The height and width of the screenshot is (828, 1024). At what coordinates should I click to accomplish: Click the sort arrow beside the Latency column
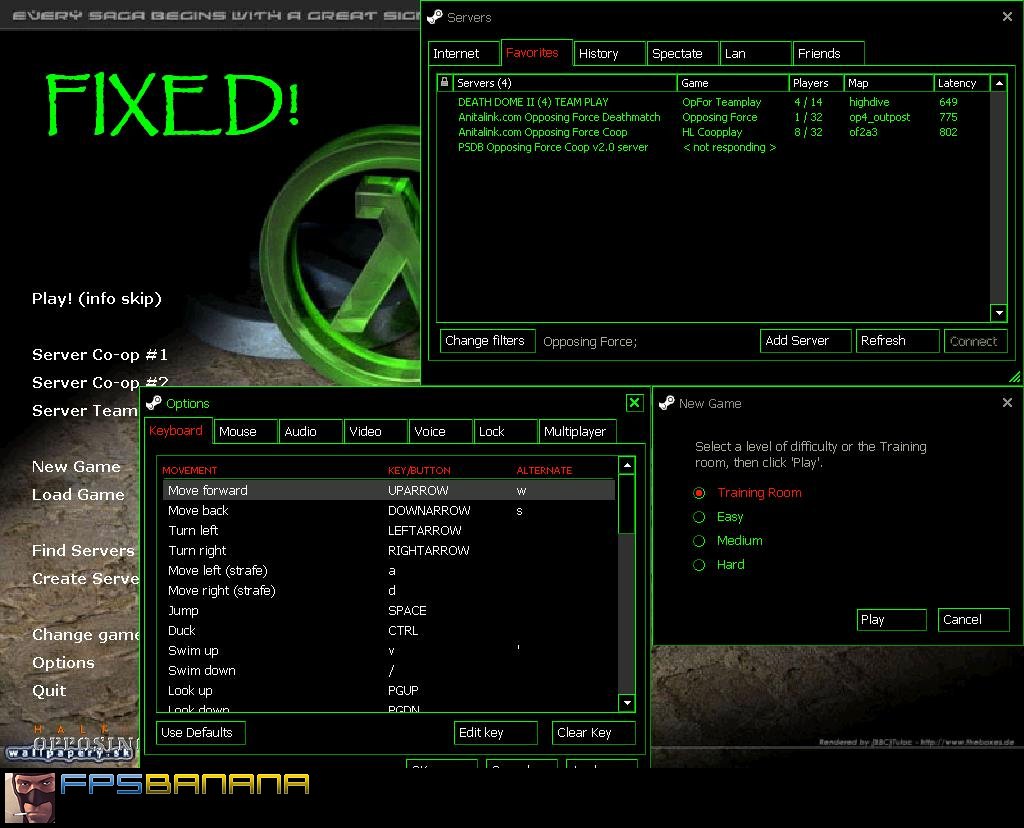[x=998, y=83]
